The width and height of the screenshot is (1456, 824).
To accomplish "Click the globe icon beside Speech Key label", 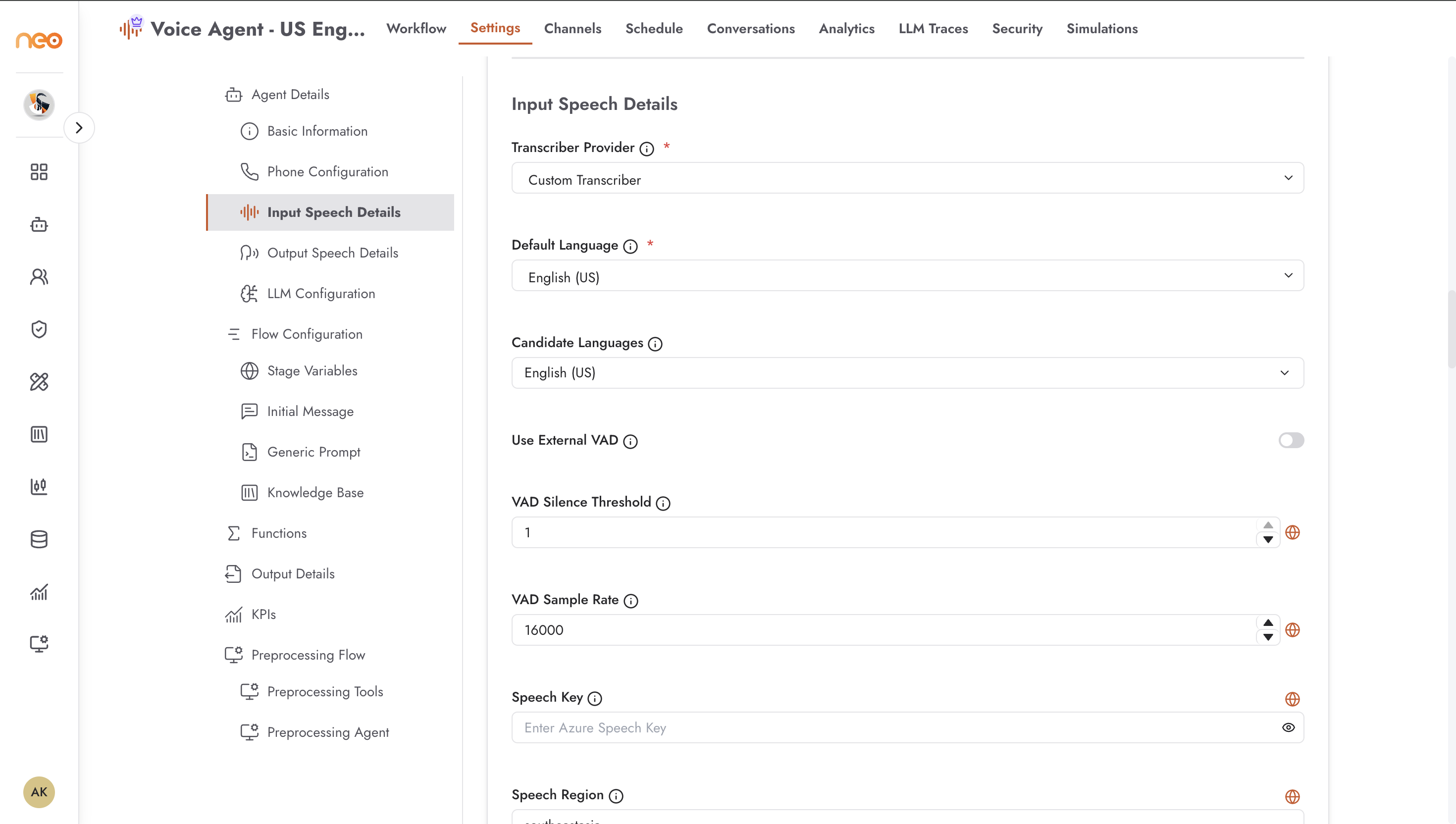I will 1292,698.
